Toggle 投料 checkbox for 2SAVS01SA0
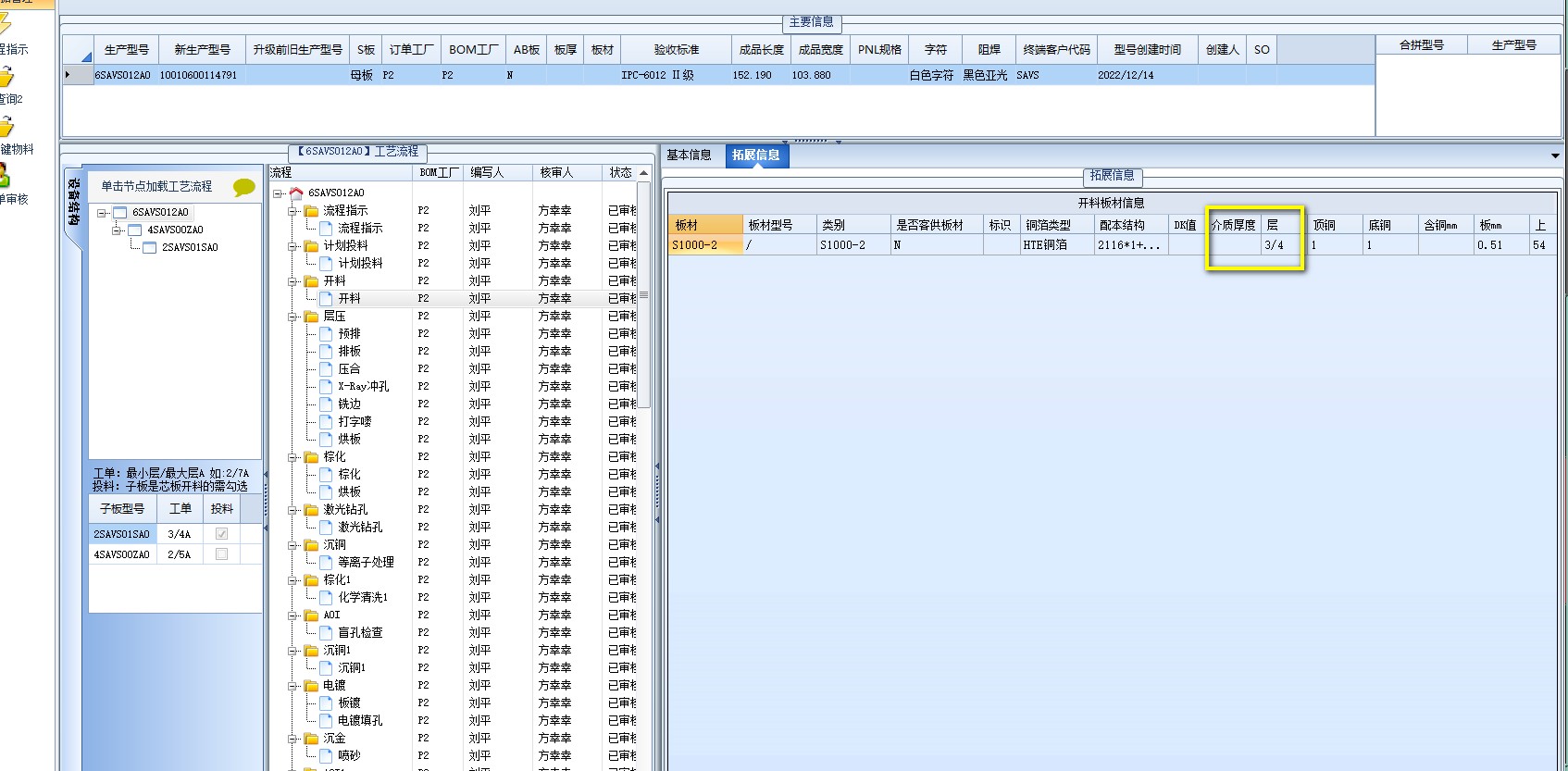Screen dimensions: 1568x771 (221, 534)
